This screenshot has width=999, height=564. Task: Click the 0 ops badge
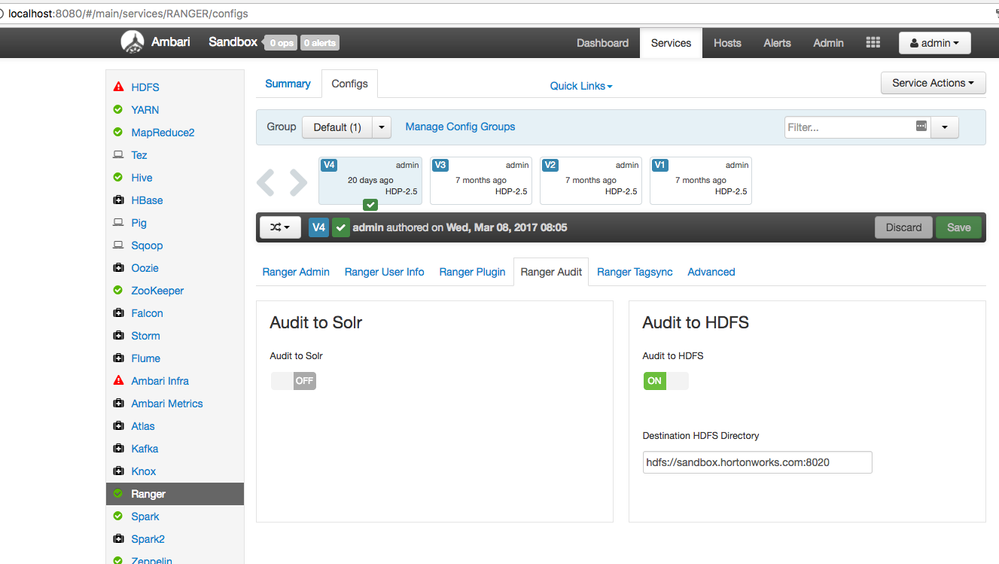pyautogui.click(x=280, y=43)
